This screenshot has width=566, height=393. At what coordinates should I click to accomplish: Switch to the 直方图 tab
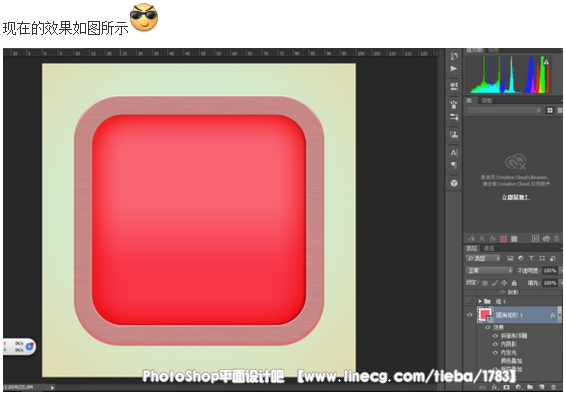[x=474, y=50]
